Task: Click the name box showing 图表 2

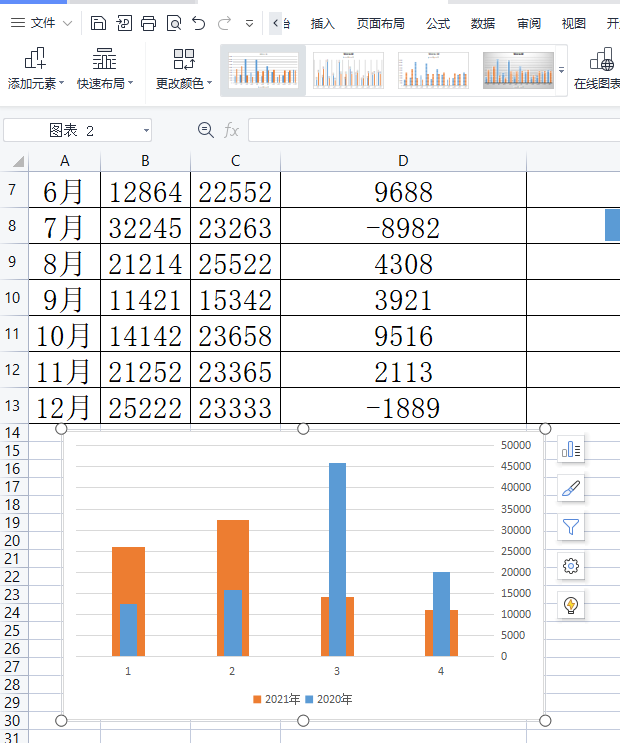Action: [71, 130]
